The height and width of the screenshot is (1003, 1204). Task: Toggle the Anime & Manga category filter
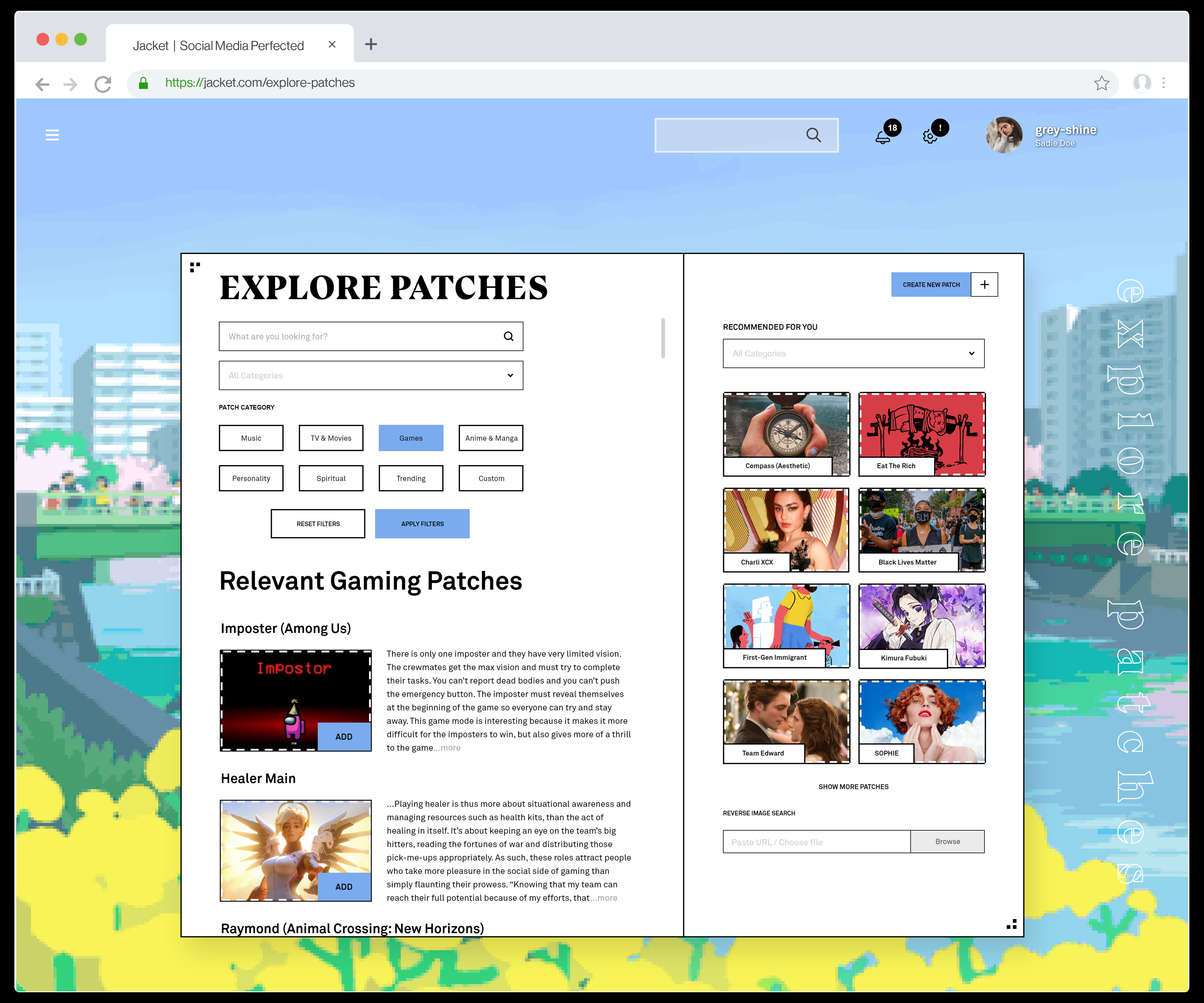point(491,438)
